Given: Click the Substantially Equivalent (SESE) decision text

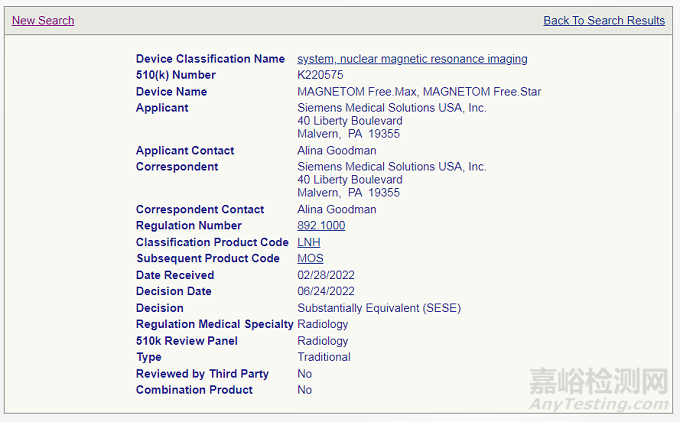Looking at the screenshot, I should (x=379, y=308).
